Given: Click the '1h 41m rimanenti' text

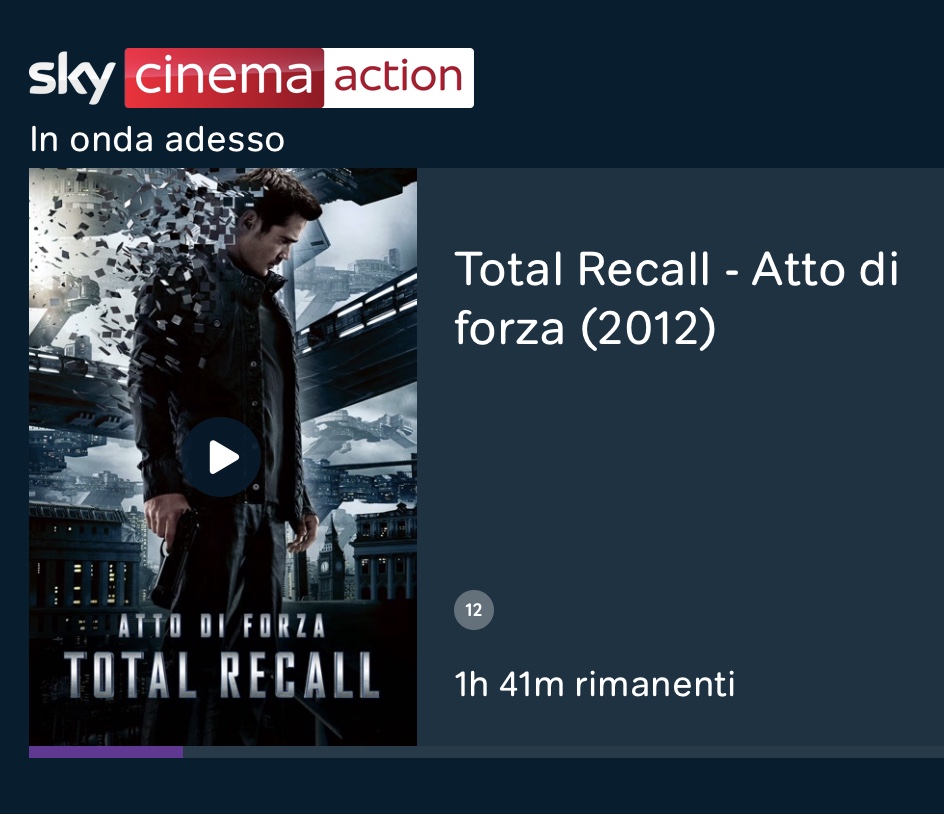Looking at the screenshot, I should [x=594, y=685].
